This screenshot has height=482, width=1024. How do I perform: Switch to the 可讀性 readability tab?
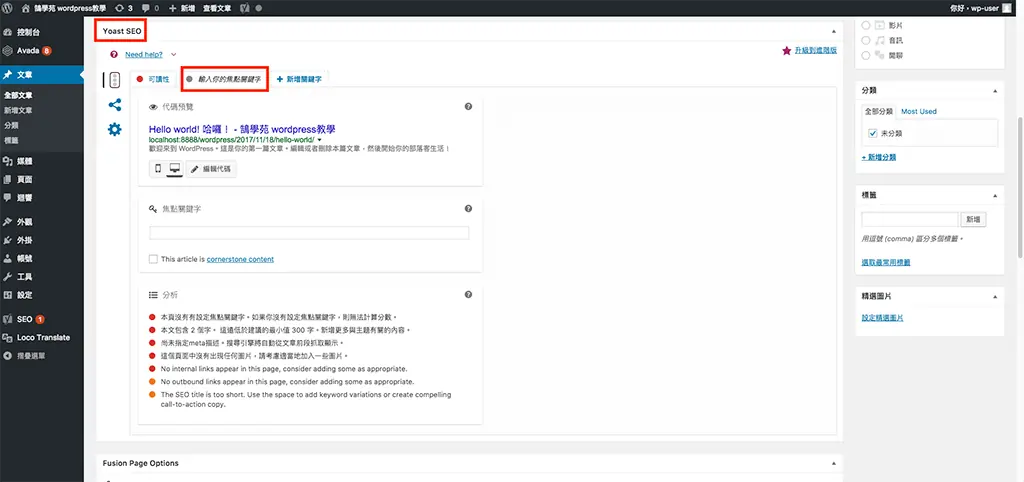153,78
